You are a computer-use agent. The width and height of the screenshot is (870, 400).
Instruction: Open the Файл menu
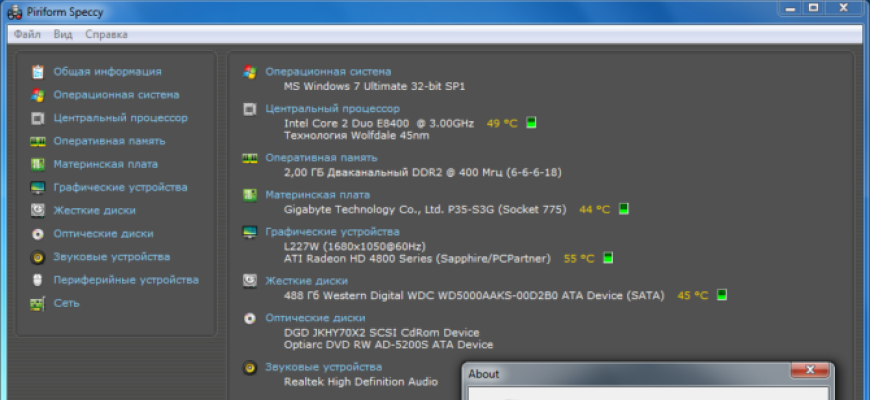tap(27, 34)
